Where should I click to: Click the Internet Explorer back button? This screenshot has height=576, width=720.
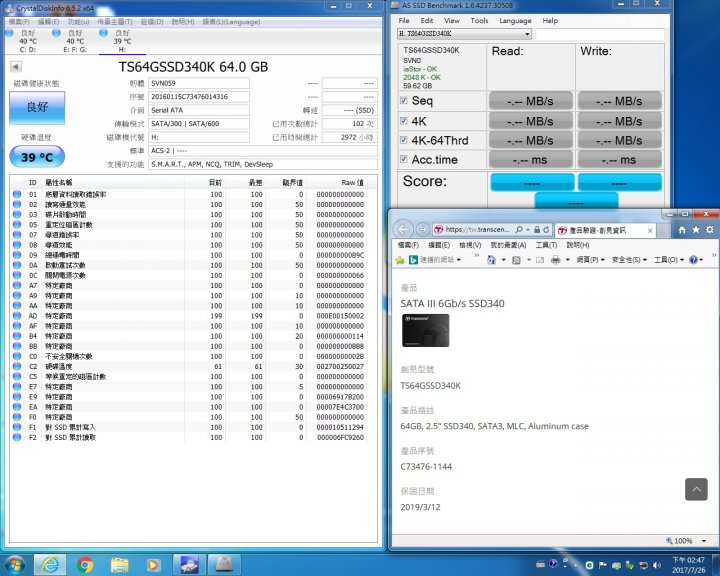pyautogui.click(x=403, y=229)
